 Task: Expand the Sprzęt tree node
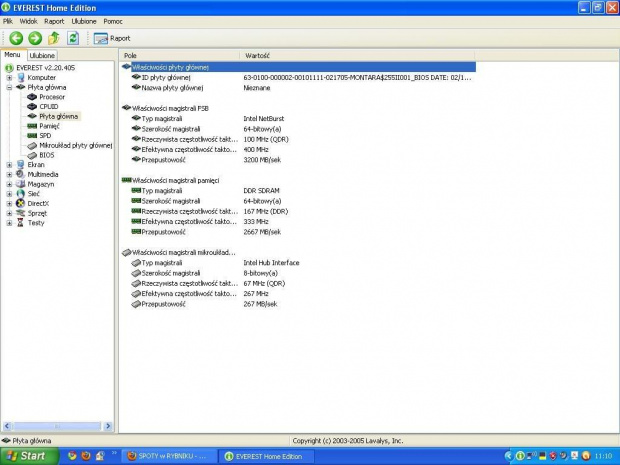(9, 213)
